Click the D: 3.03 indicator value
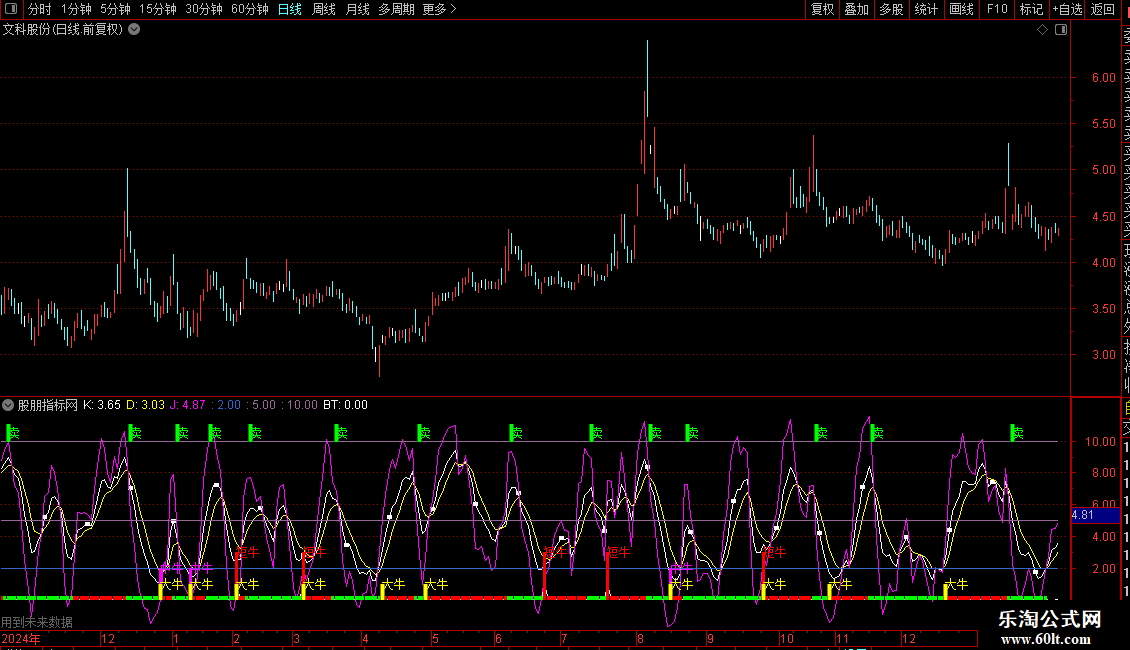Image resolution: width=1130 pixels, height=650 pixels. tap(146, 405)
